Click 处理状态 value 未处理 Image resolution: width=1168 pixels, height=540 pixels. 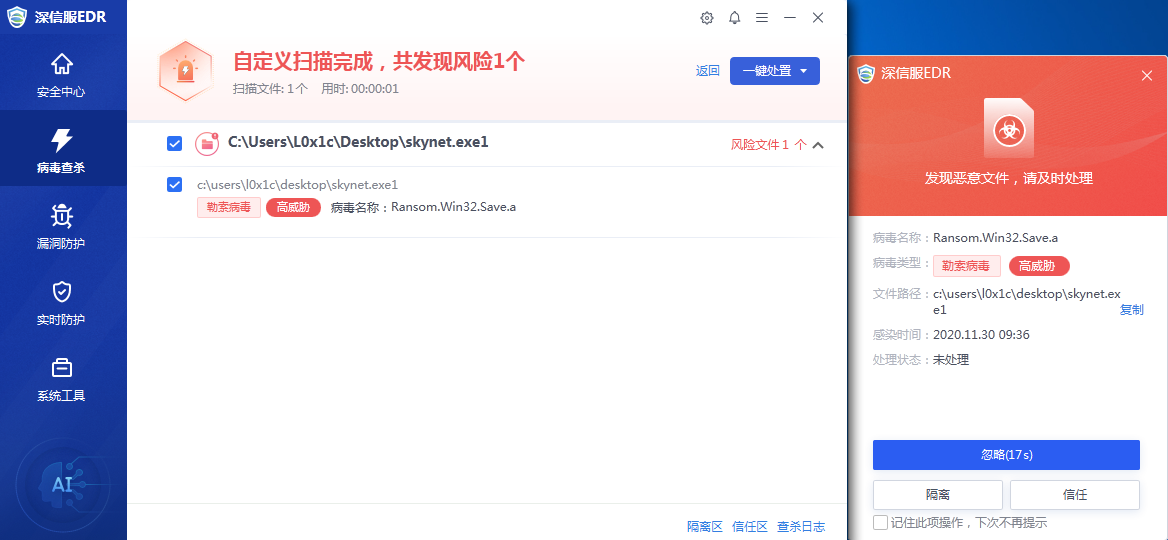coord(951,360)
